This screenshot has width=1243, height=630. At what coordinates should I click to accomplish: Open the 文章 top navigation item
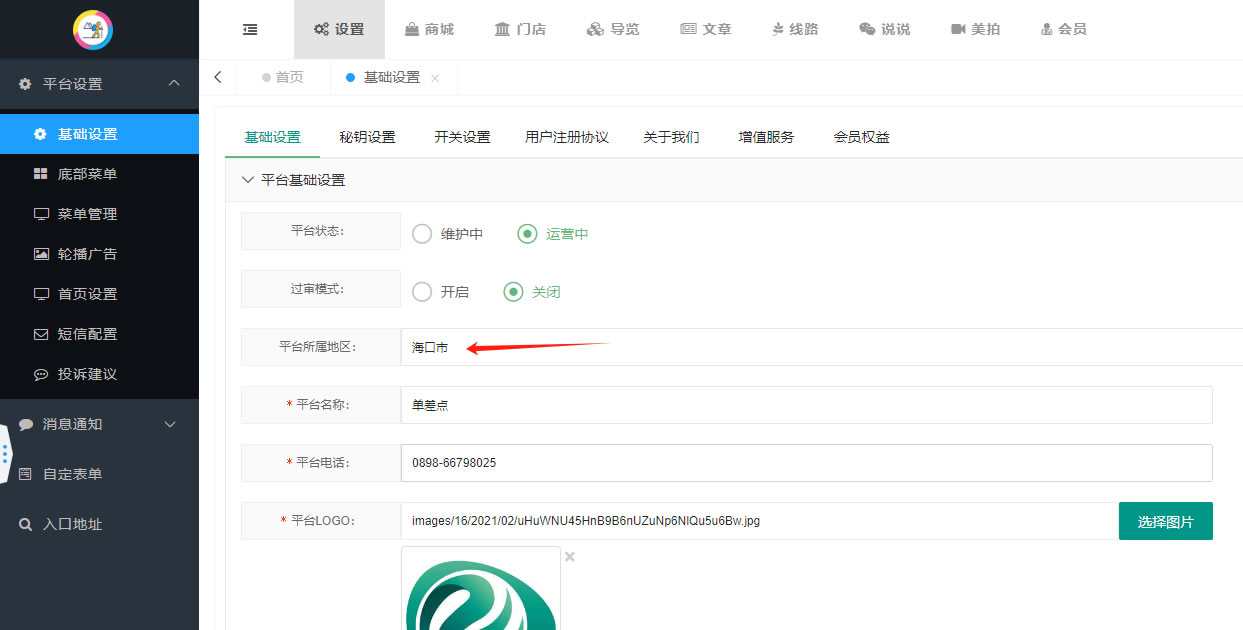pos(706,30)
